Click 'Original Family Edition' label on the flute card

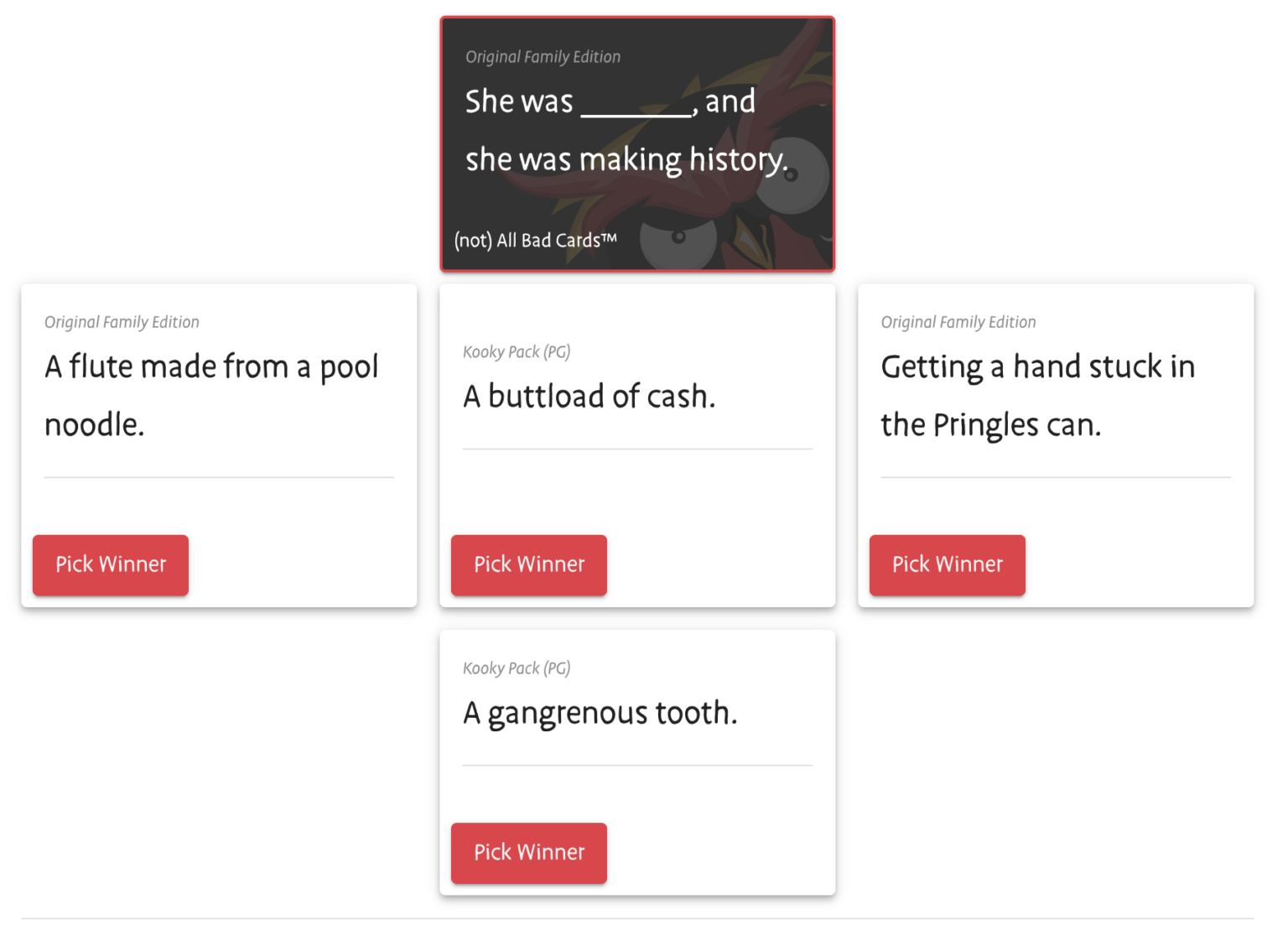click(122, 322)
